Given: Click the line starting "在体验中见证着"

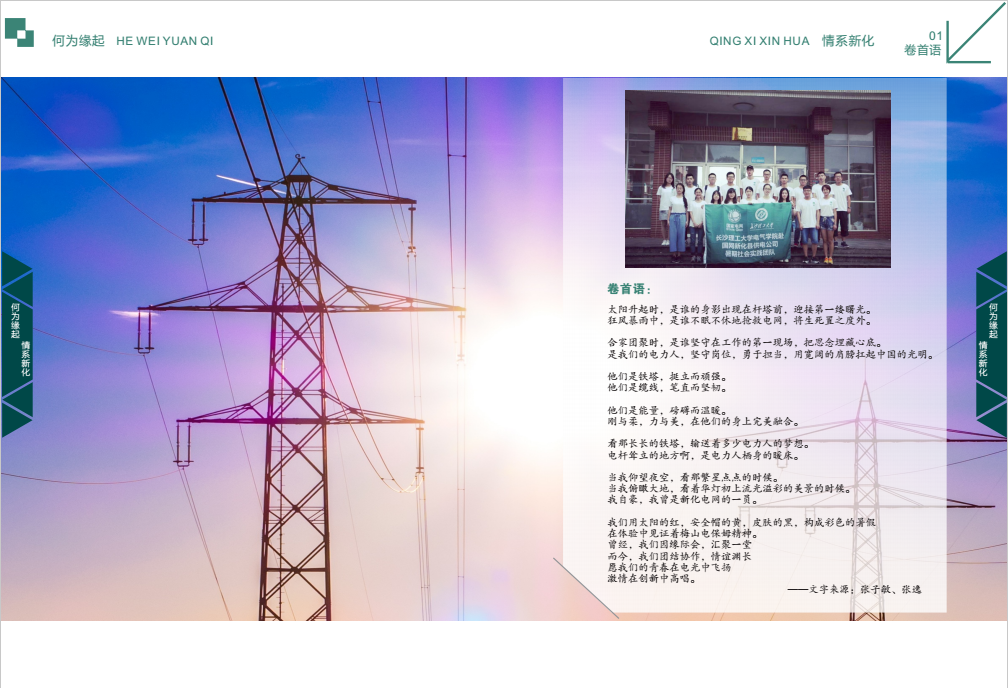Looking at the screenshot, I should [x=683, y=533].
